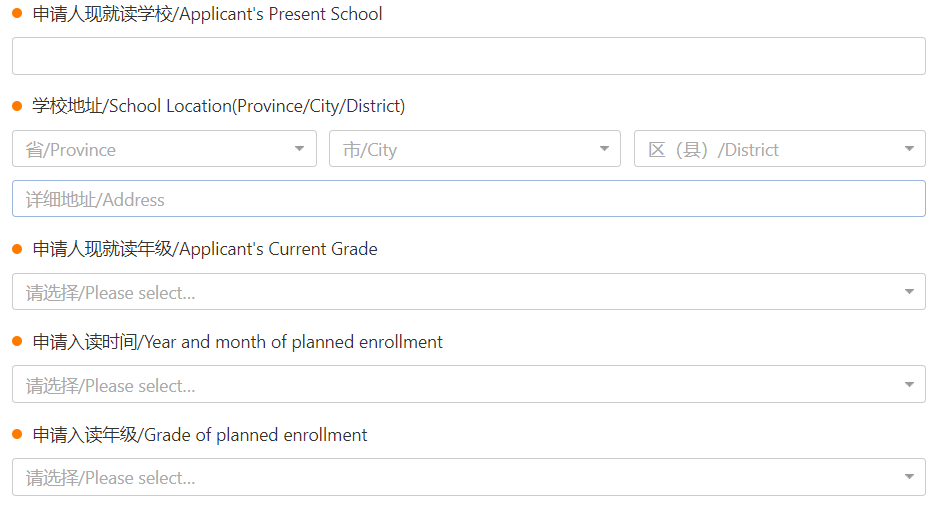Click the arrow icon in Province selector

tap(299, 149)
